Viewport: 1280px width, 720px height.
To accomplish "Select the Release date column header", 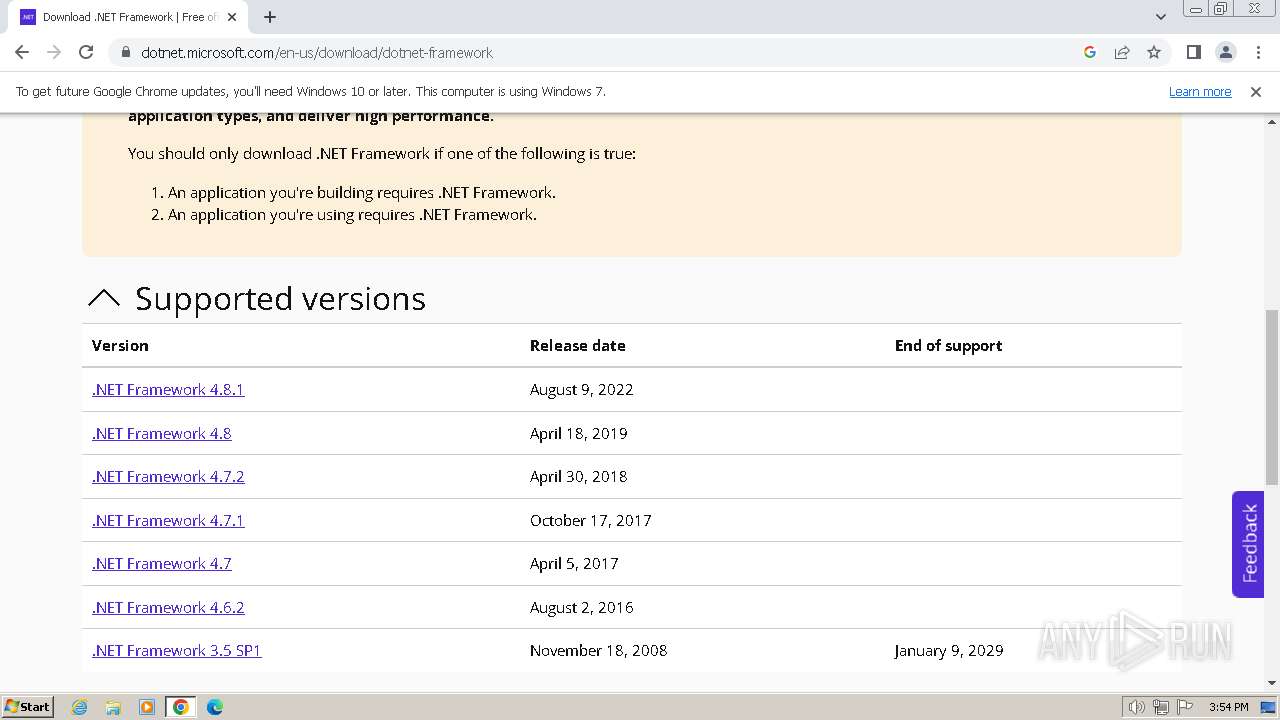I will click(x=578, y=345).
